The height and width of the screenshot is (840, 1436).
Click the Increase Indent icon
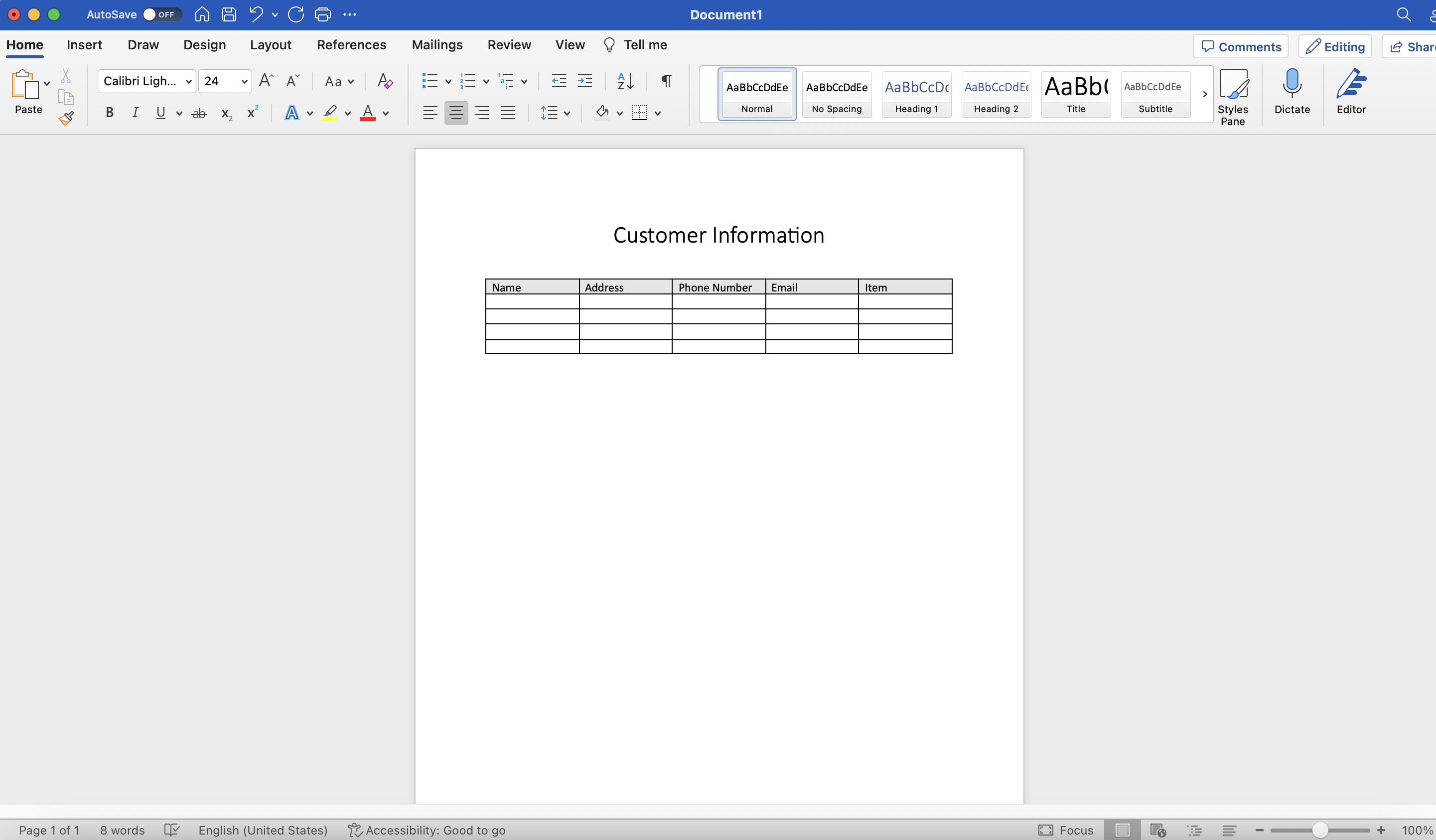(x=584, y=81)
